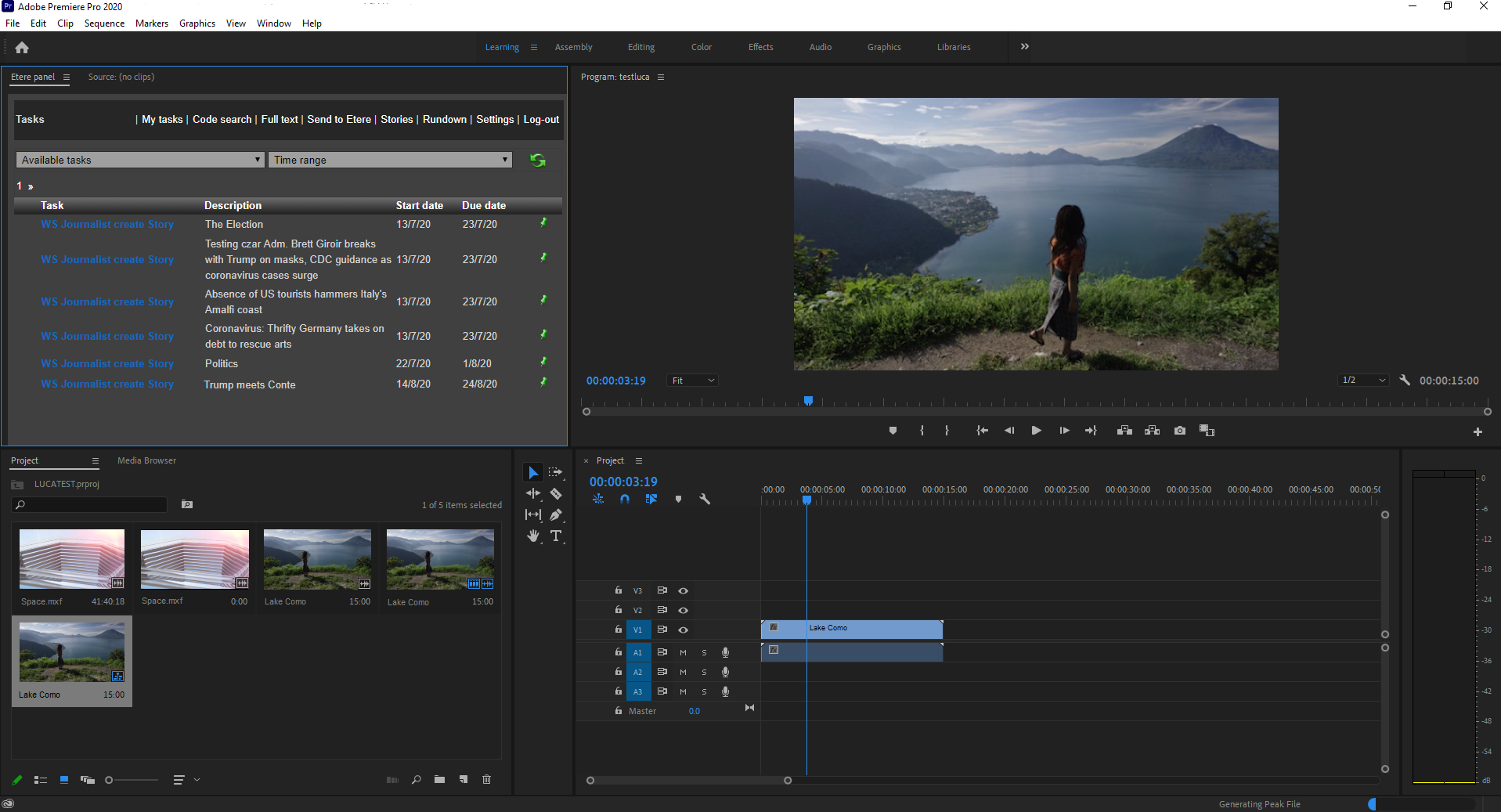Mute audio track A1
Viewport: 1501px width, 812px height.
(683, 653)
